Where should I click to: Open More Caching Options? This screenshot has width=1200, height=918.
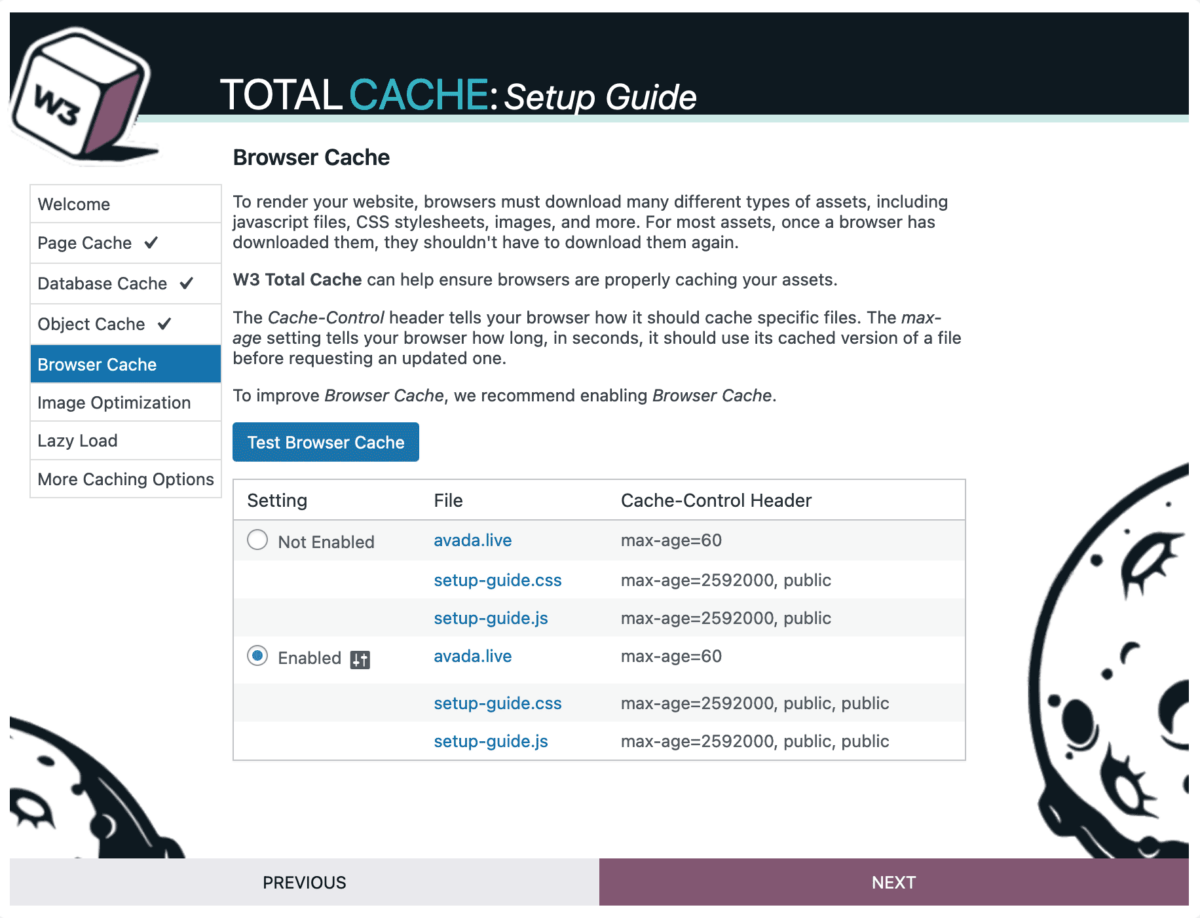click(x=124, y=479)
